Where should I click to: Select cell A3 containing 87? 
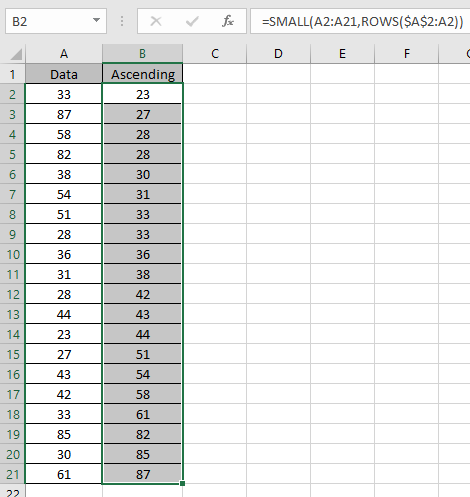(x=64, y=114)
